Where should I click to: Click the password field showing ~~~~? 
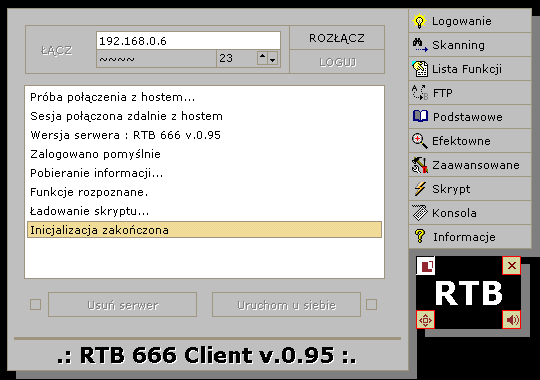click(x=156, y=59)
